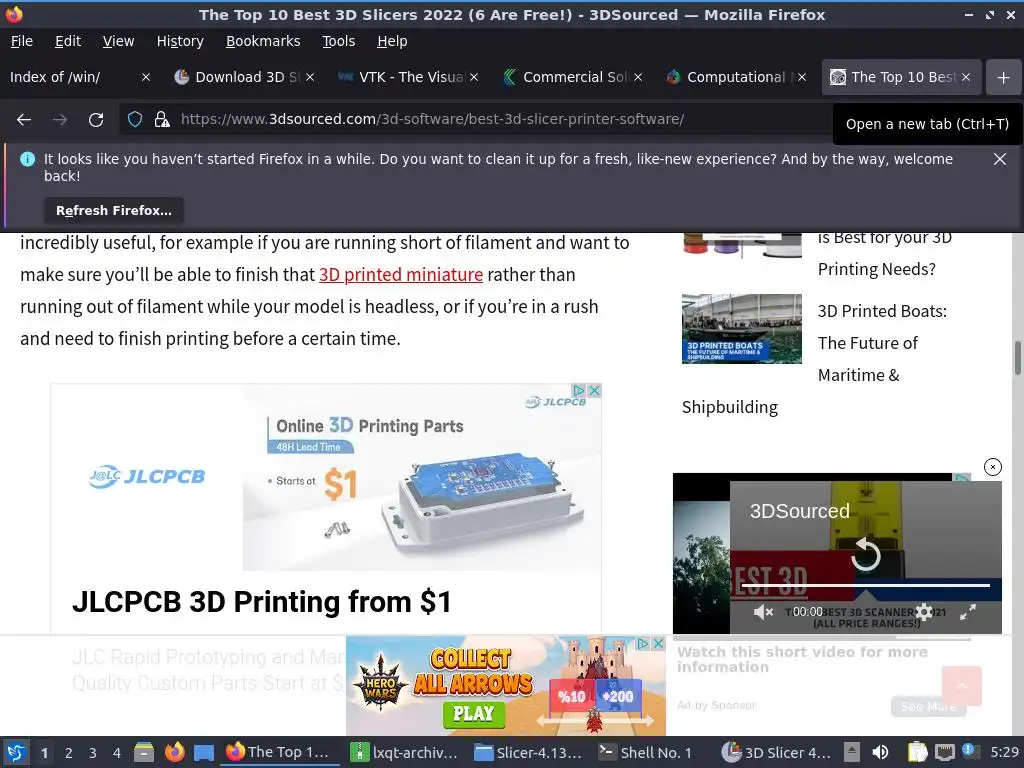Open AdChoices info on JLCPCB ad
This screenshot has width=1024, height=768.
[579, 391]
